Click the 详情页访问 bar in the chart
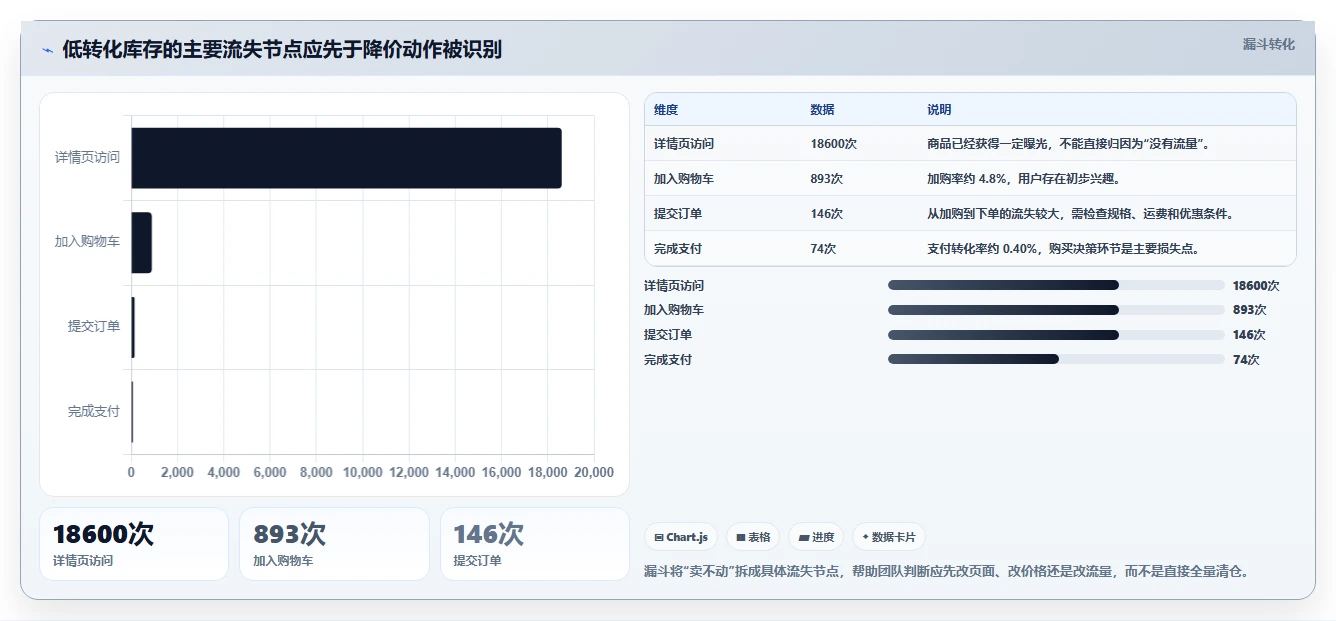The image size is (1336, 621). tap(346, 158)
